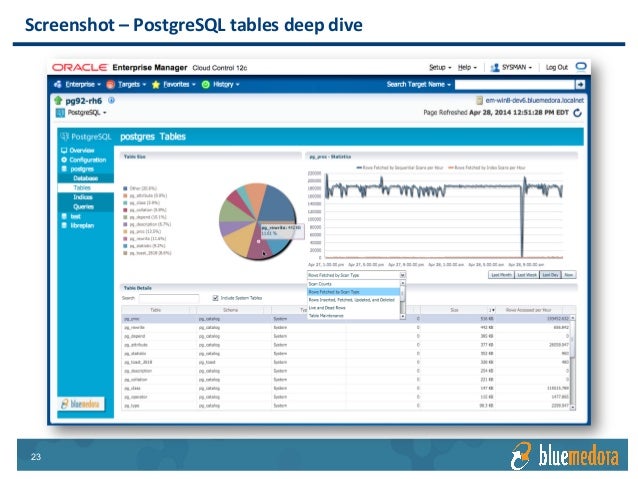
Task: Select Queries in the sidebar
Action: coord(85,206)
